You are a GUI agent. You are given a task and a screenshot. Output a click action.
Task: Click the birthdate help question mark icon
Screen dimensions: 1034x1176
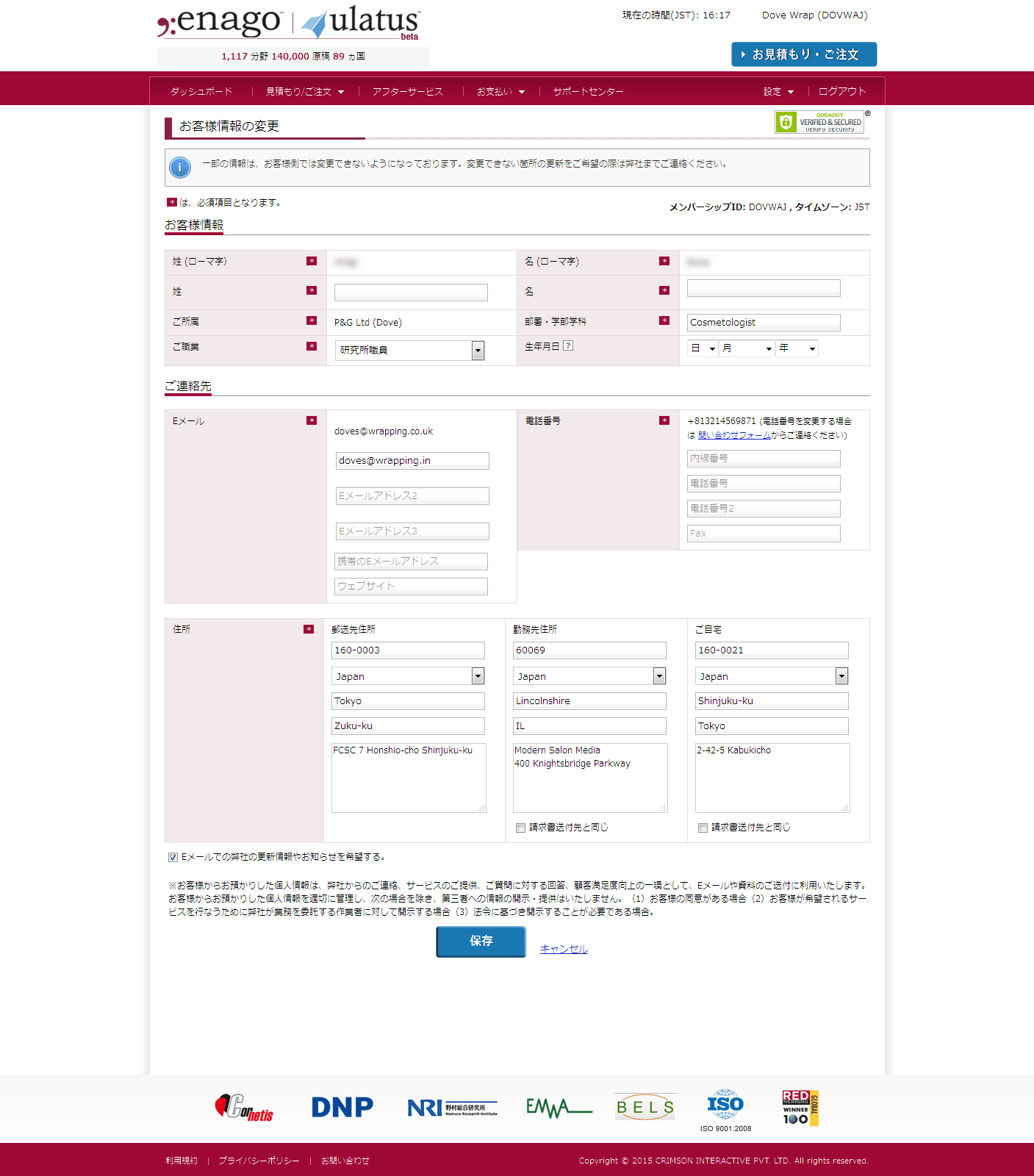click(x=568, y=346)
